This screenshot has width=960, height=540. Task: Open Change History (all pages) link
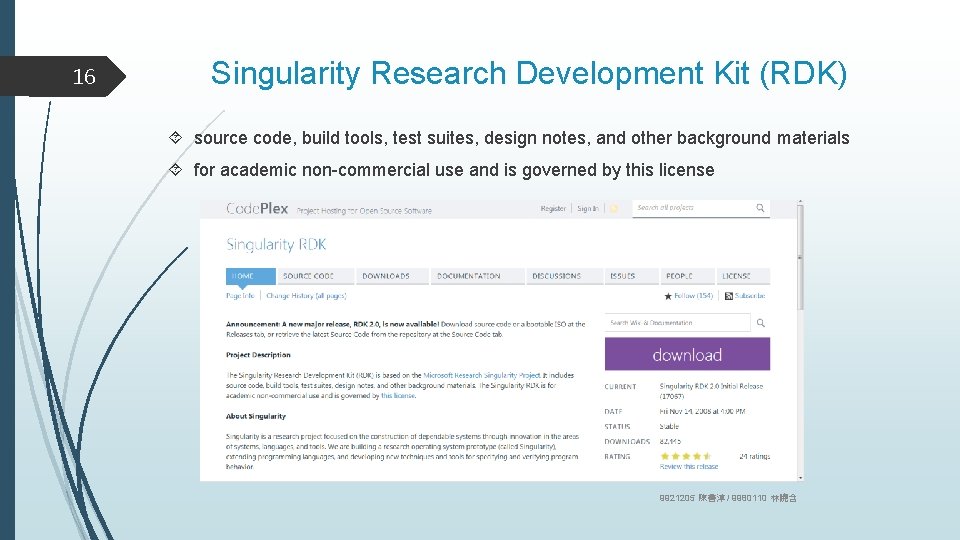tap(306, 296)
